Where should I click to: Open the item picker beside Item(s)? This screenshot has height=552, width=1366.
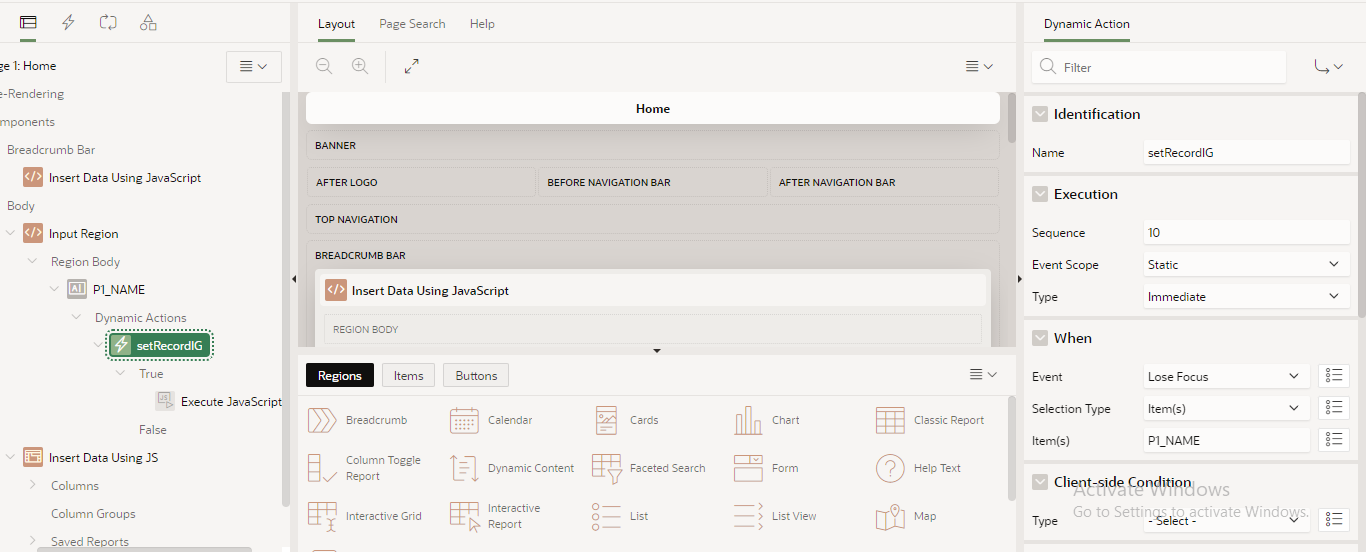pyautogui.click(x=1334, y=441)
